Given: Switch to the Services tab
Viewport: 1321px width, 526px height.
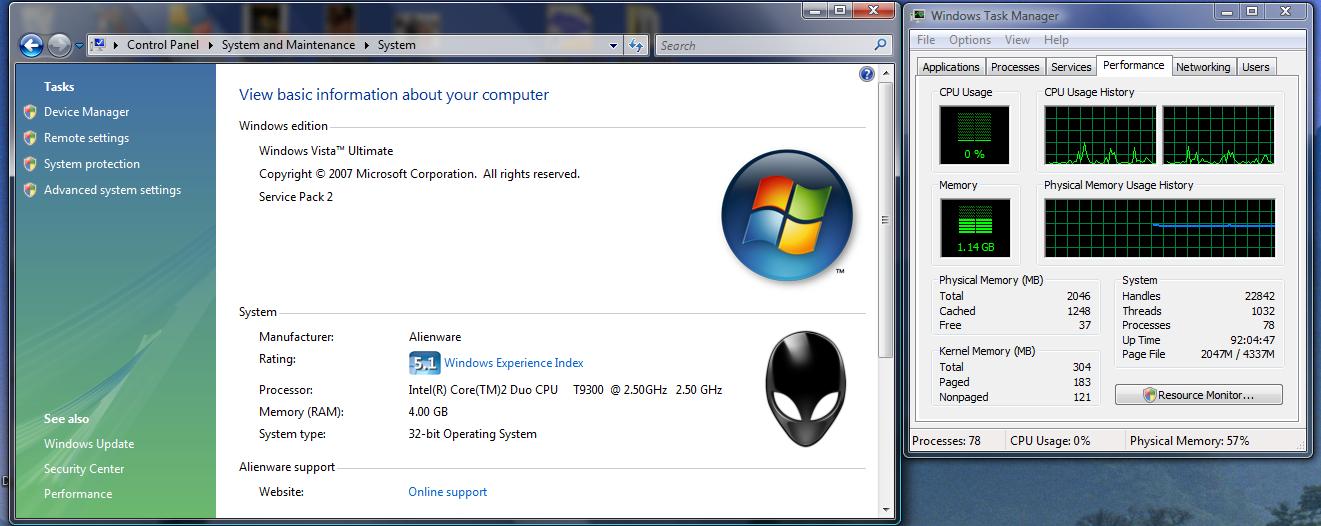Looking at the screenshot, I should click(x=1071, y=67).
